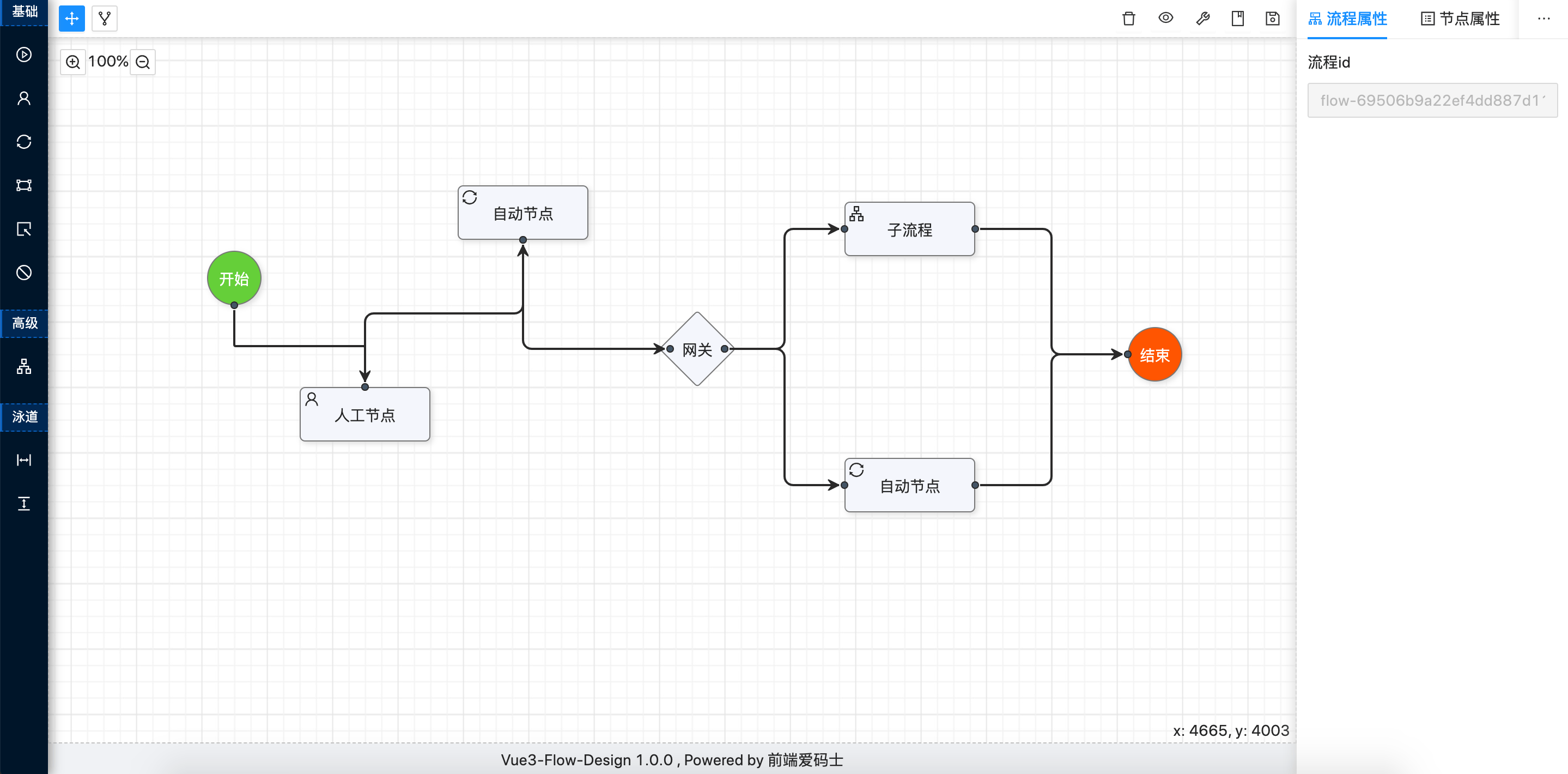Select the horizontal swimlane tool
This screenshot has height=774, width=1568.
click(25, 461)
